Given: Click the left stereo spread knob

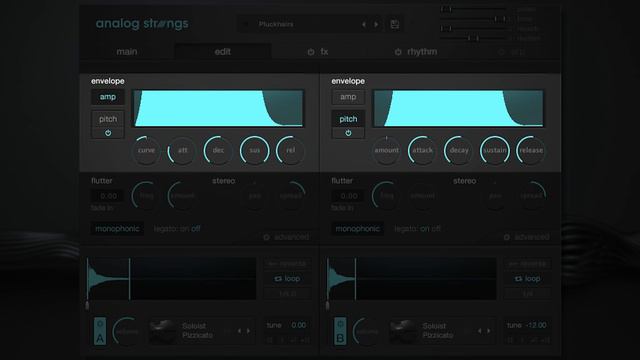Looking at the screenshot, I should click(x=291, y=196).
